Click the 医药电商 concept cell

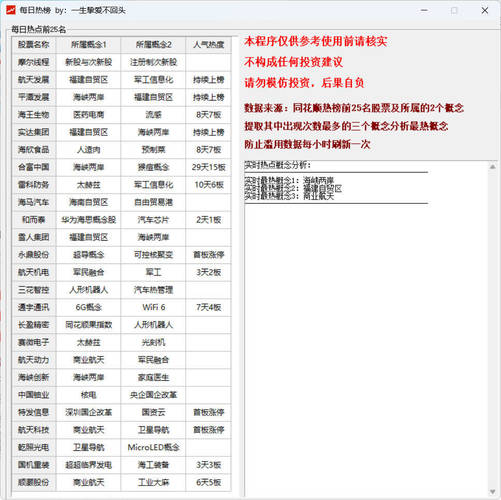88,115
